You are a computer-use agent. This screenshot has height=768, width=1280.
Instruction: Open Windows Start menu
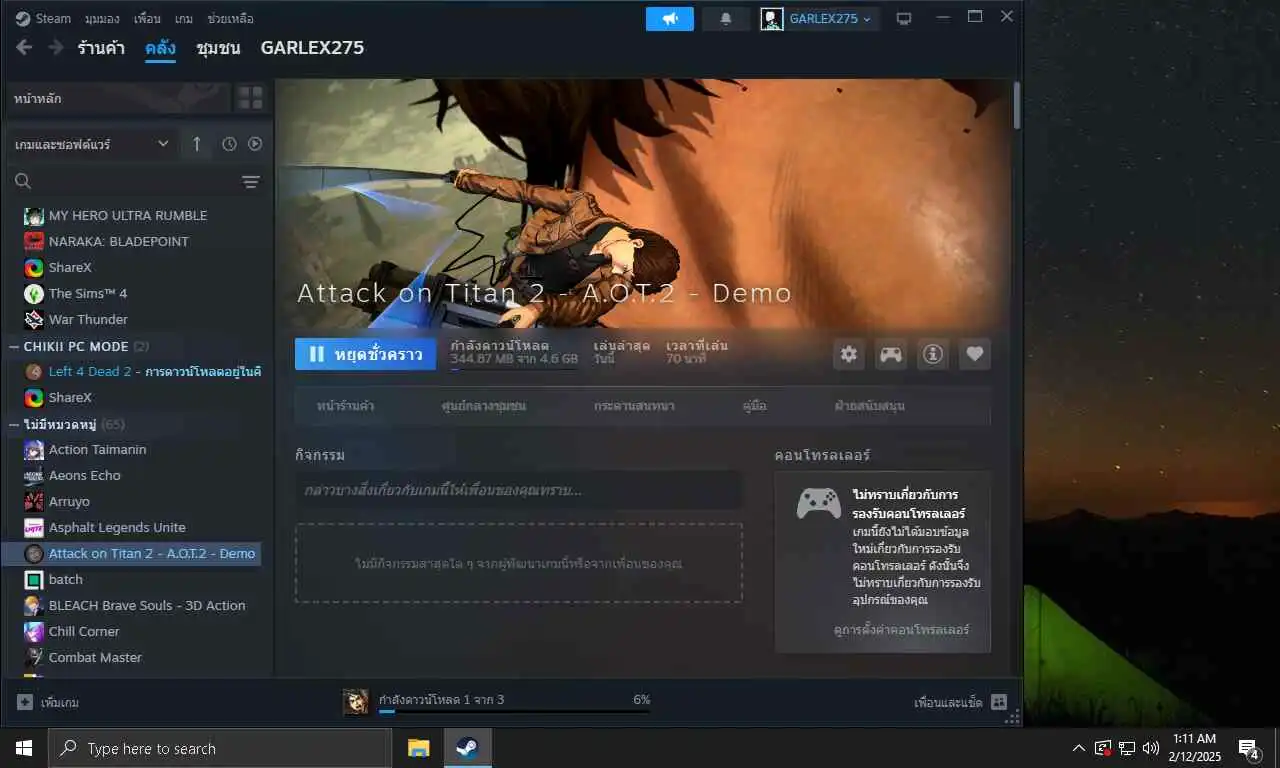click(24, 748)
